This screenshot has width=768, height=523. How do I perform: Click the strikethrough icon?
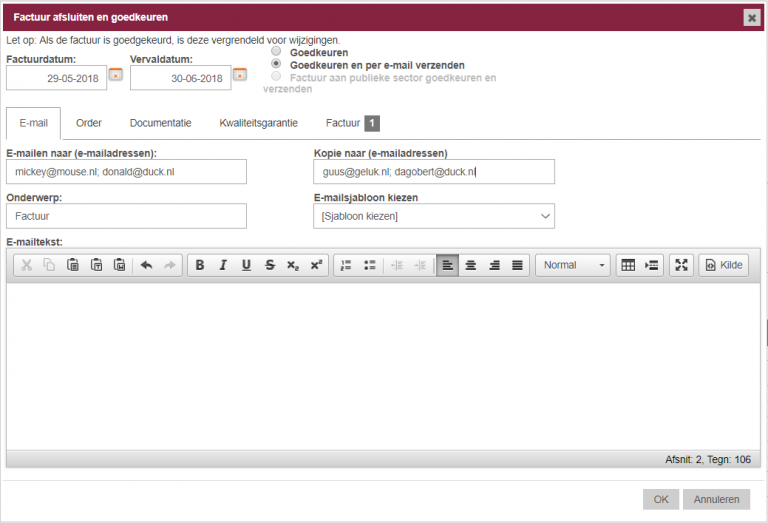pyautogui.click(x=270, y=265)
